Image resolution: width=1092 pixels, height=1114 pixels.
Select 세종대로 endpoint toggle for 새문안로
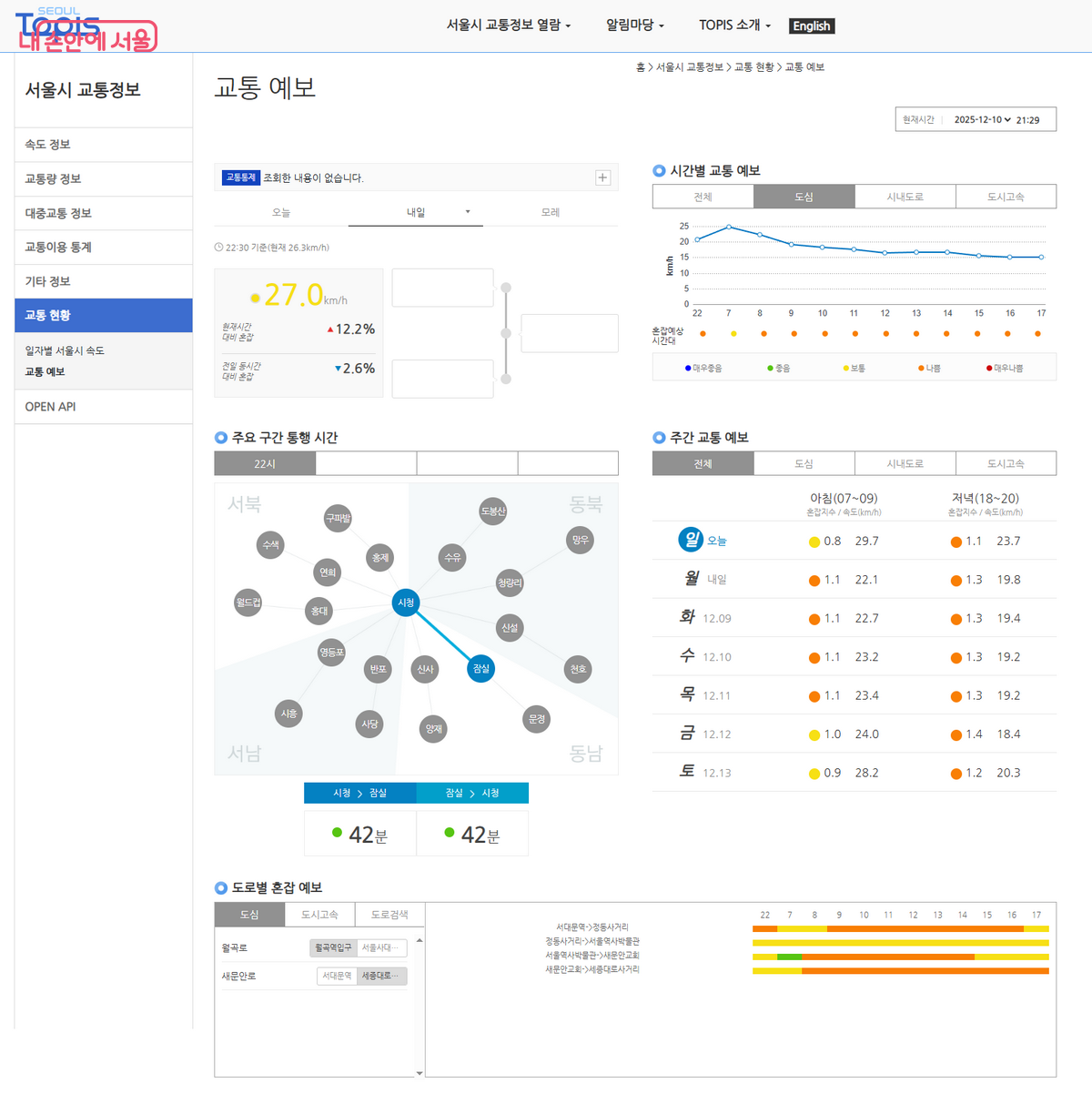[381, 975]
